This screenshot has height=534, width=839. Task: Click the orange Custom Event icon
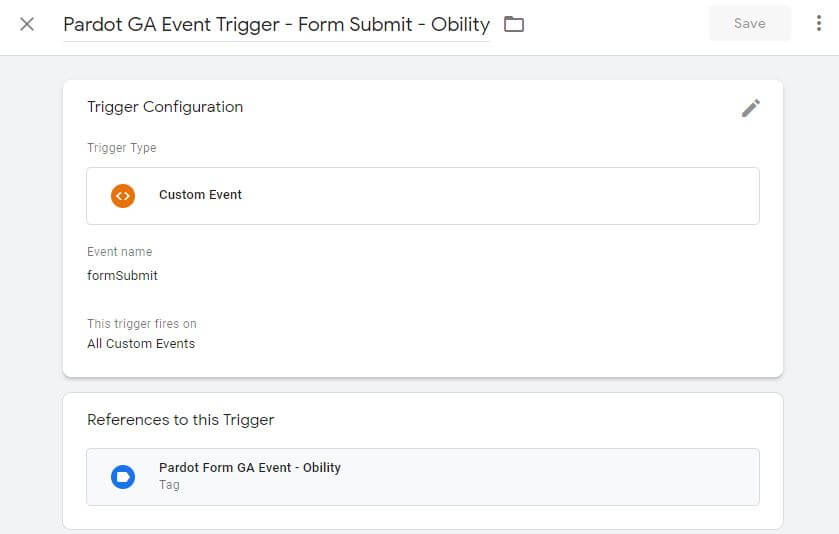coord(123,195)
